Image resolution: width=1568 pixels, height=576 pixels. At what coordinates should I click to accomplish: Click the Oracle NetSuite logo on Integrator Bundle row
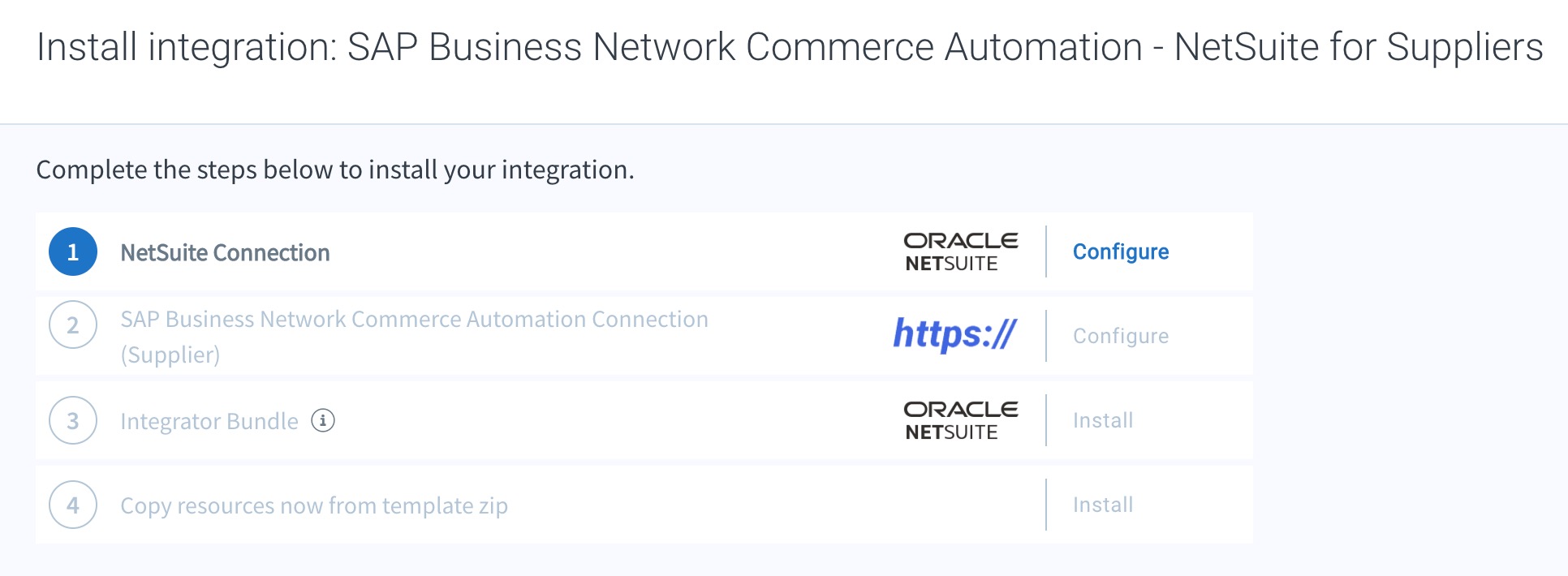pos(960,419)
